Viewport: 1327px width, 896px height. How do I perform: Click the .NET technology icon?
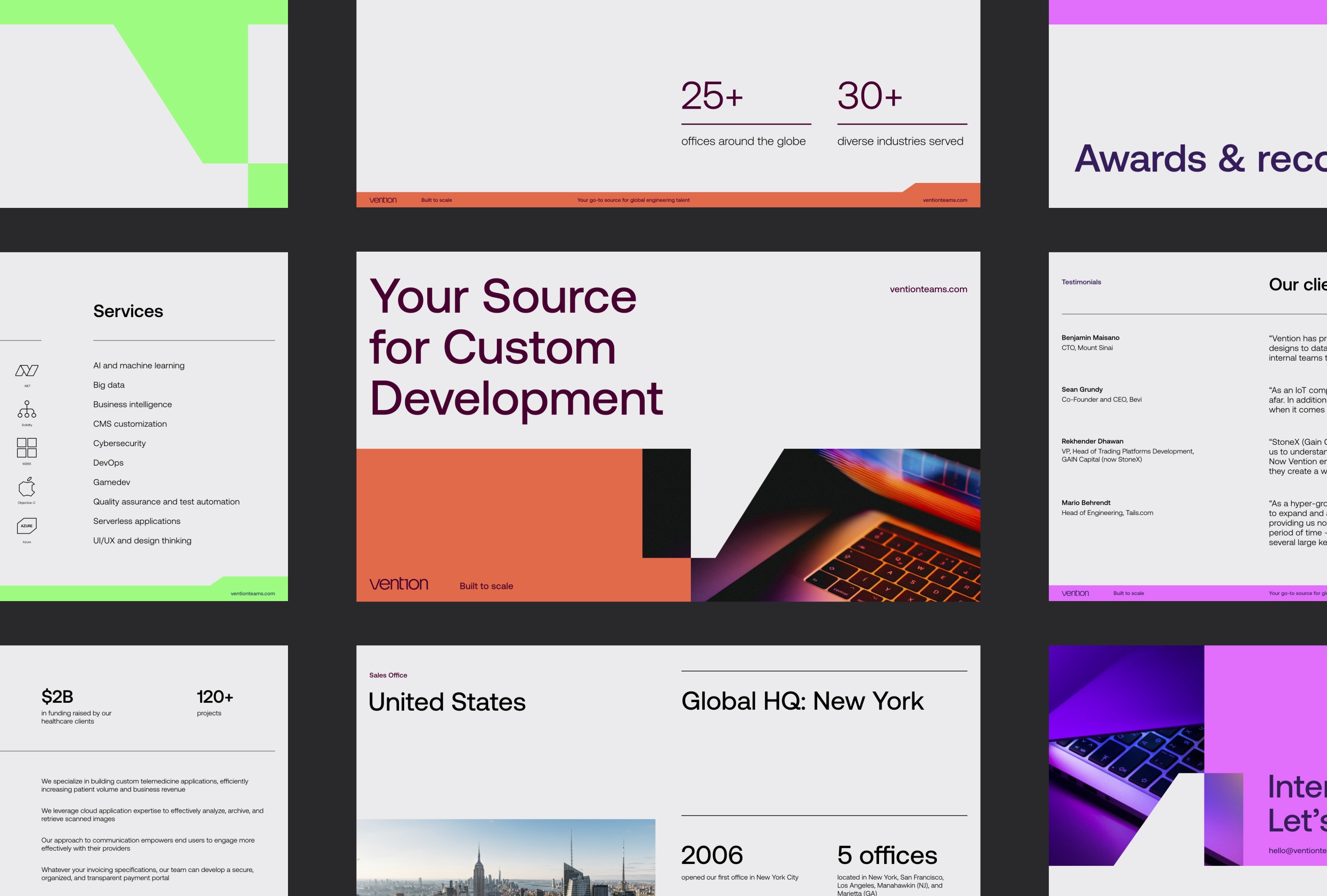(x=27, y=371)
